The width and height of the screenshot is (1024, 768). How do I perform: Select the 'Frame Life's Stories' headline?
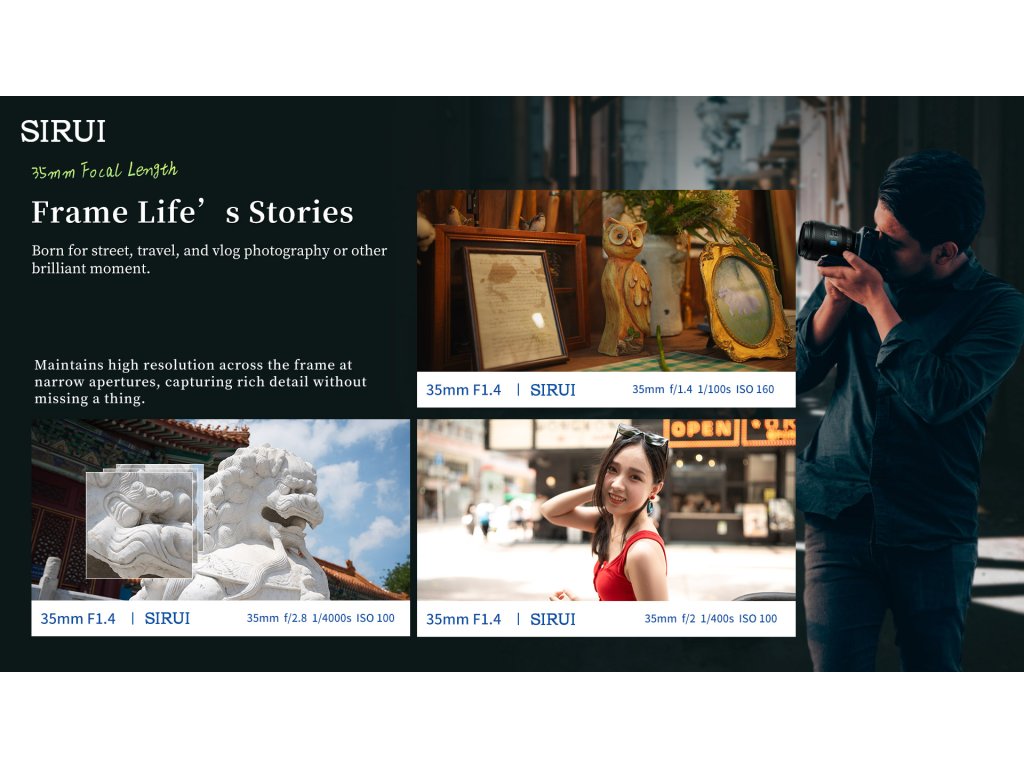(x=193, y=212)
